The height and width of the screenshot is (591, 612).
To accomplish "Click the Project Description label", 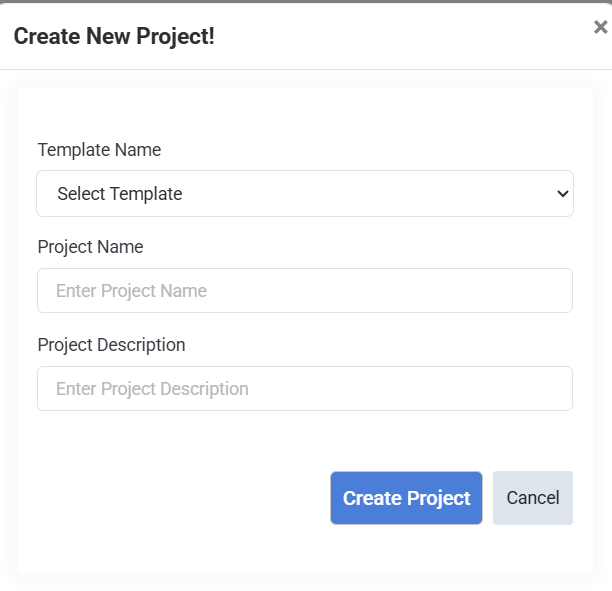I will tap(111, 345).
